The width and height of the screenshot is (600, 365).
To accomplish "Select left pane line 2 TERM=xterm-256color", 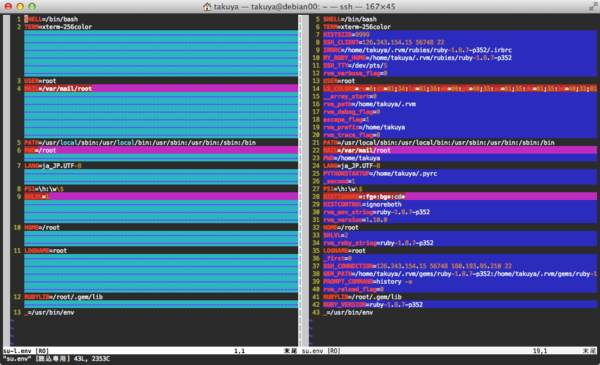I will [x=58, y=27].
